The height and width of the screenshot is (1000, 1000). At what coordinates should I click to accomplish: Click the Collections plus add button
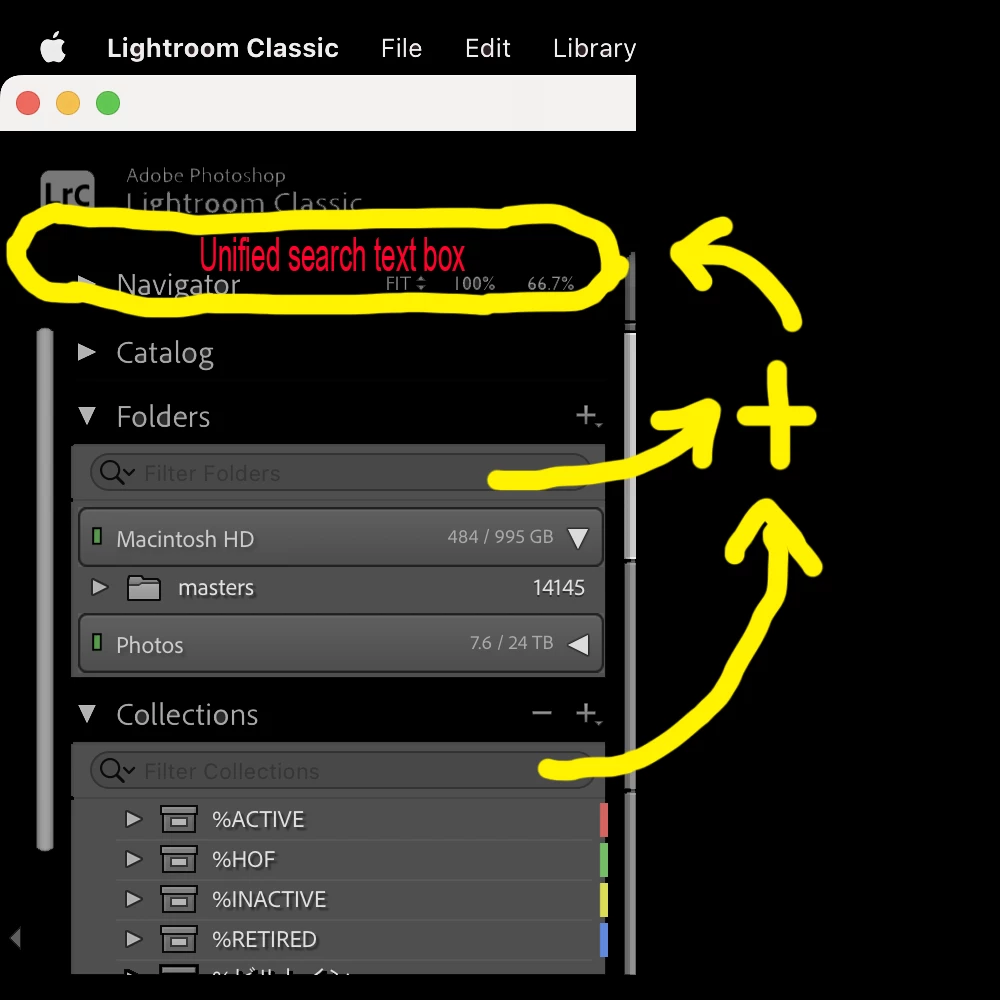588,713
